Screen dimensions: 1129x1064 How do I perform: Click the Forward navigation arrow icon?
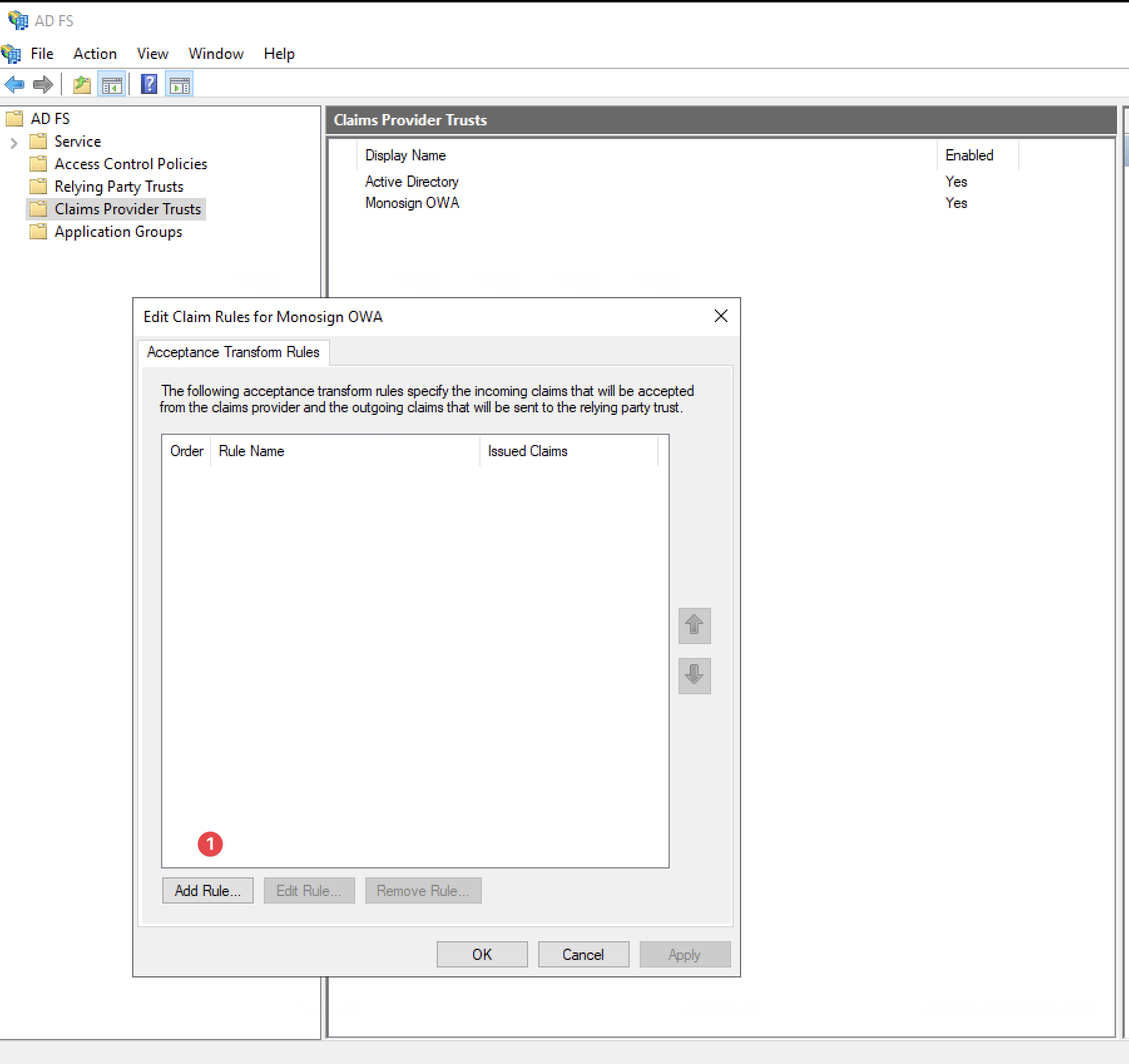[42, 84]
